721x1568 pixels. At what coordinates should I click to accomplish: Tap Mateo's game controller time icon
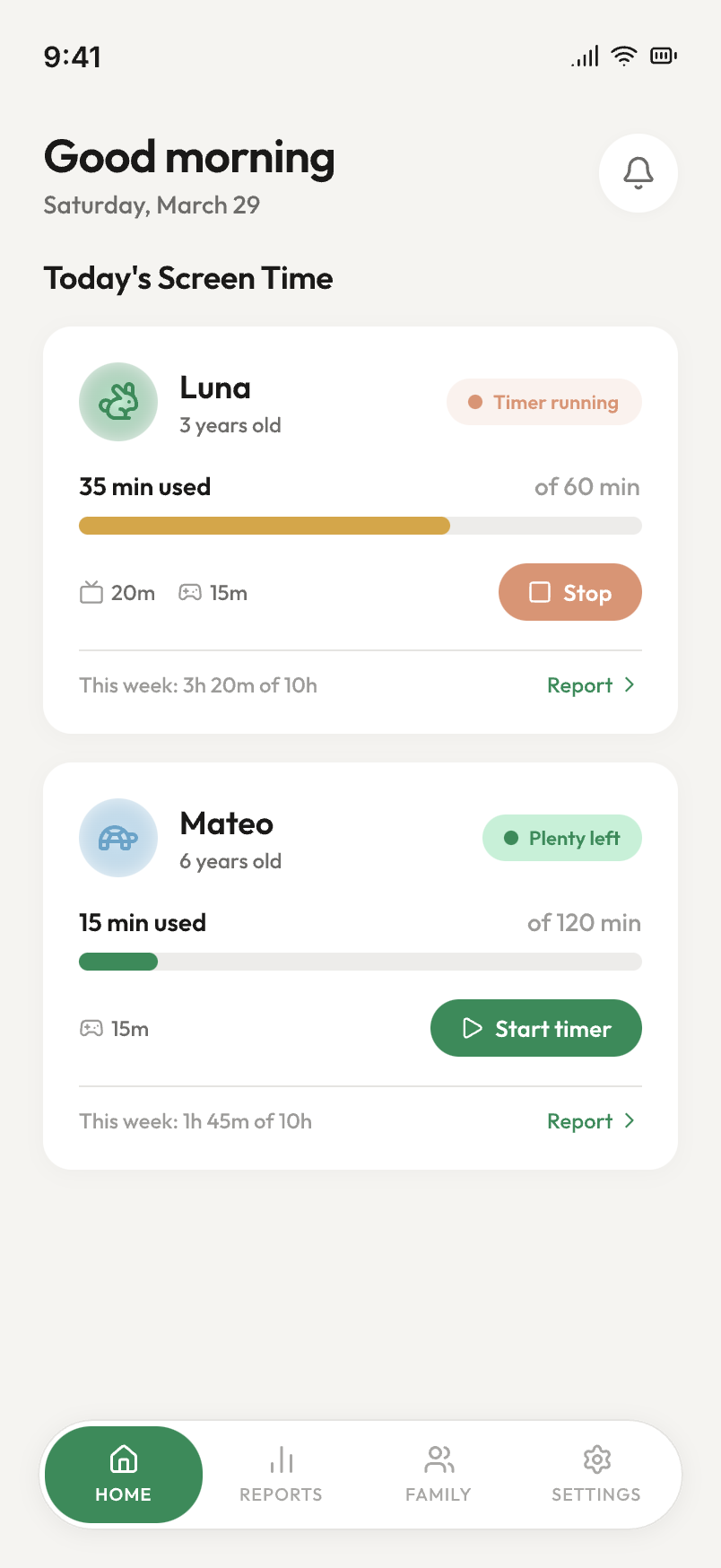[x=91, y=1029]
